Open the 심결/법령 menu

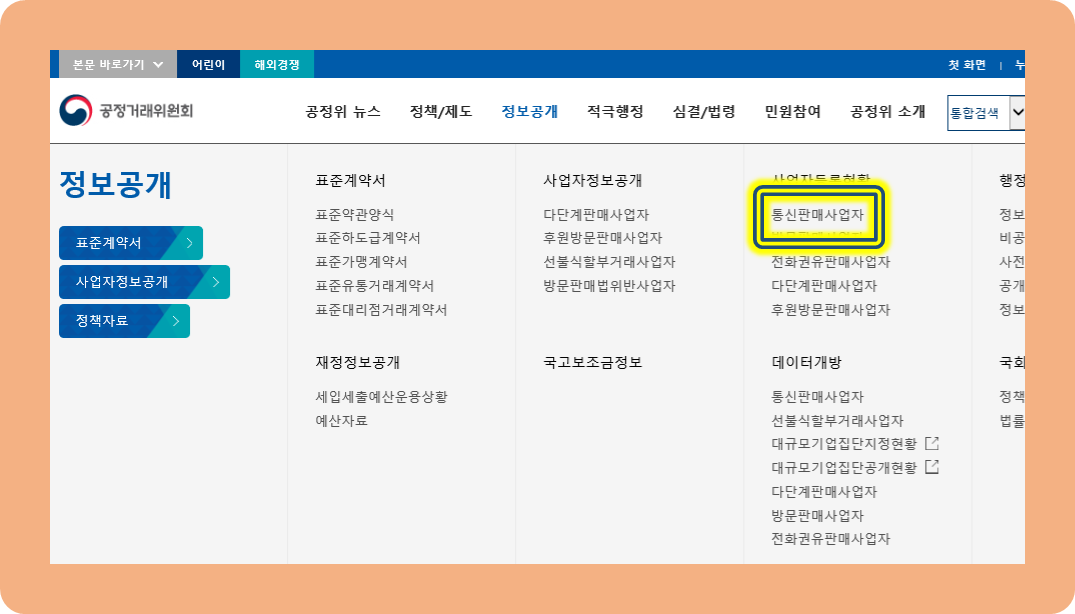[704, 112]
